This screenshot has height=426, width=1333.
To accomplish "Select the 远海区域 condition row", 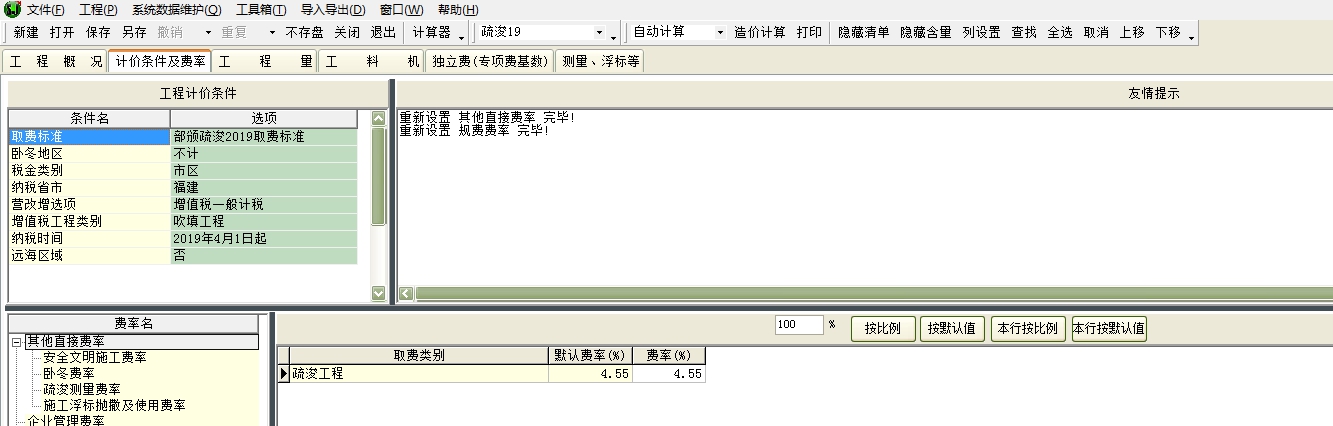I will click(89, 255).
